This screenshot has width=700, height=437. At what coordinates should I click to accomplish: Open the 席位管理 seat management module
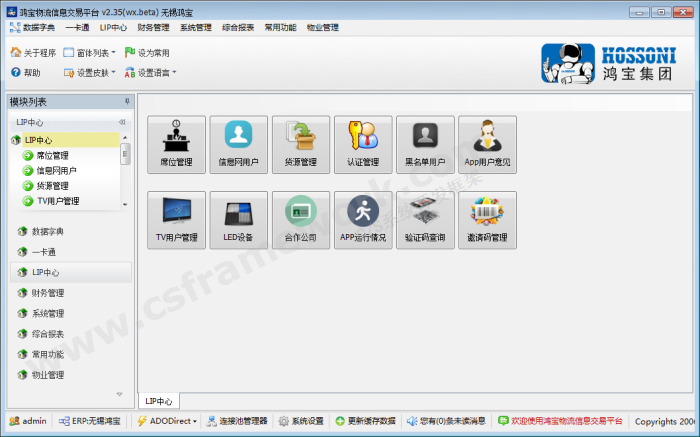coord(176,145)
